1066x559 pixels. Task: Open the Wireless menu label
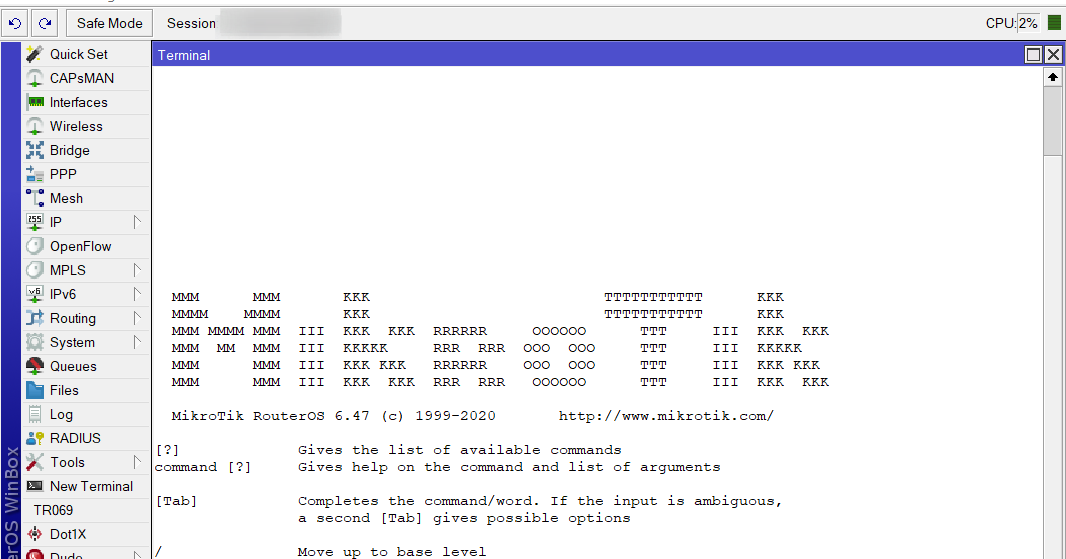point(76,126)
